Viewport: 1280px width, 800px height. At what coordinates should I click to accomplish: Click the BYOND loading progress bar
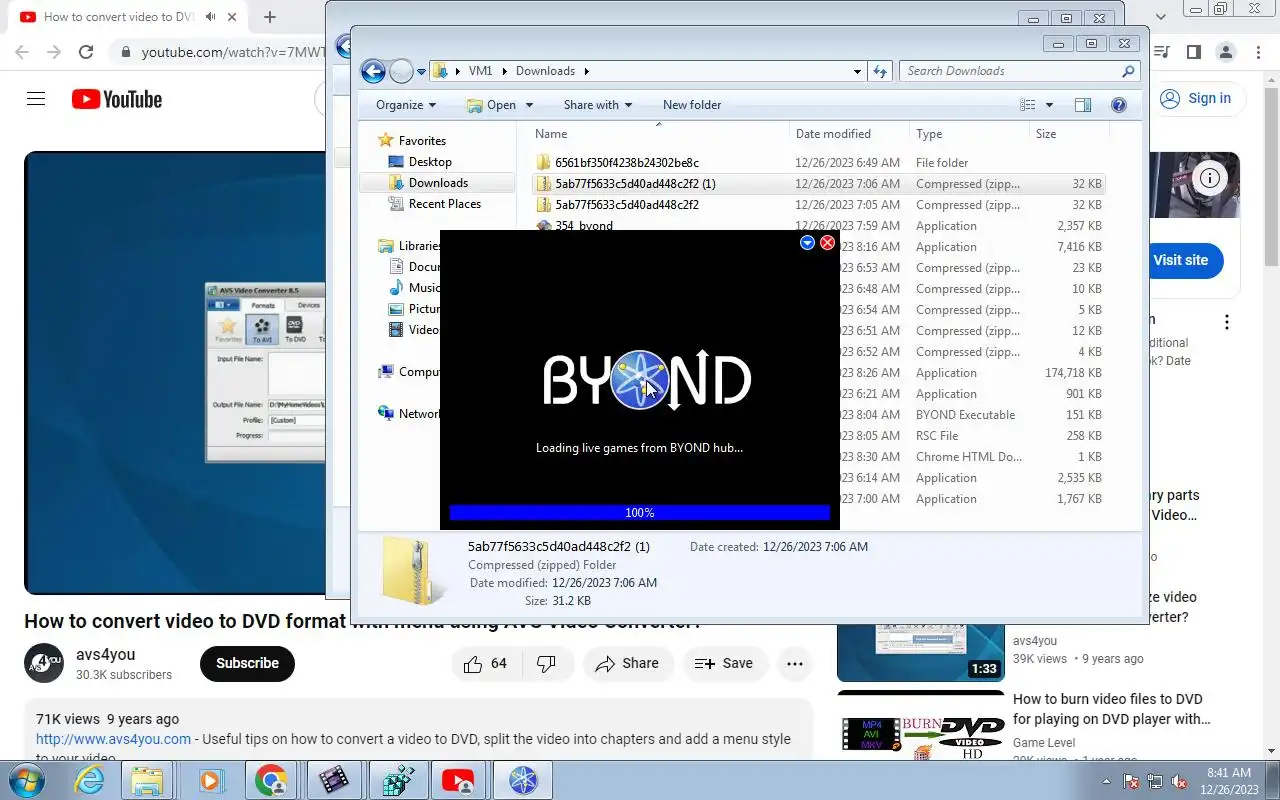[x=640, y=512]
